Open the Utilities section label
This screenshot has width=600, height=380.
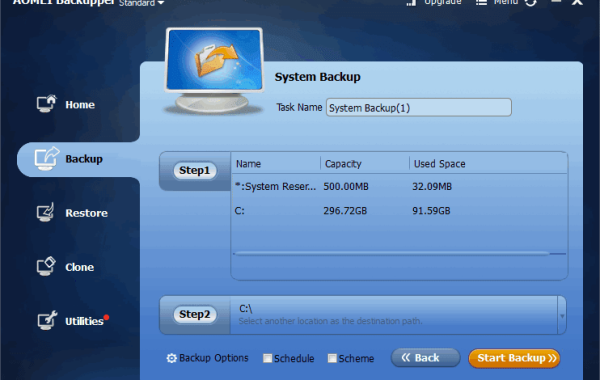click(84, 321)
